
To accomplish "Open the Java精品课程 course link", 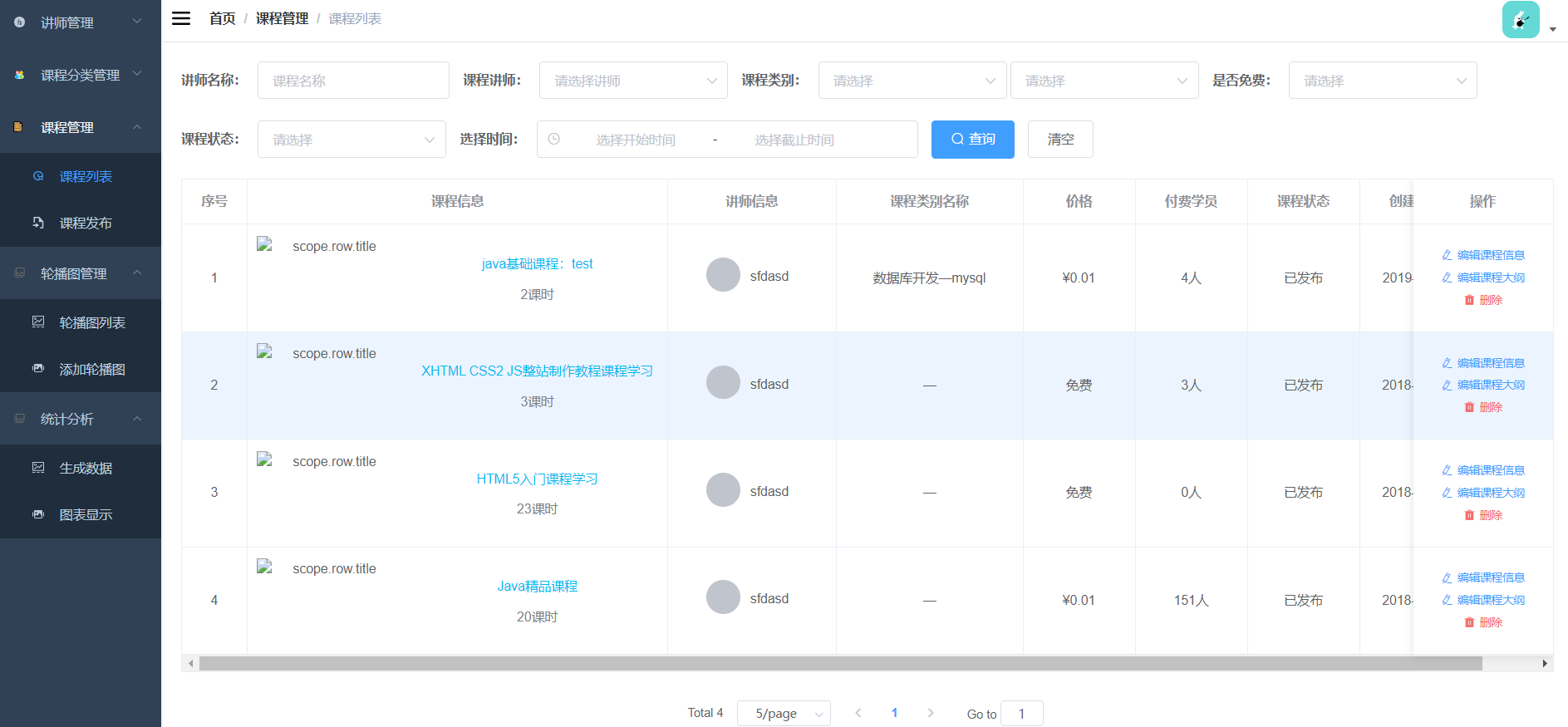I will (x=537, y=586).
